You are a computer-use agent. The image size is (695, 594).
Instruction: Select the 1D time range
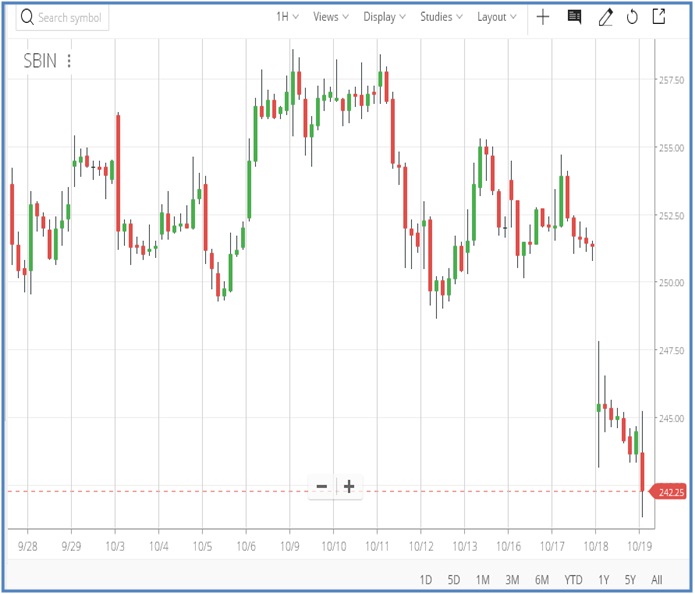pyautogui.click(x=425, y=580)
